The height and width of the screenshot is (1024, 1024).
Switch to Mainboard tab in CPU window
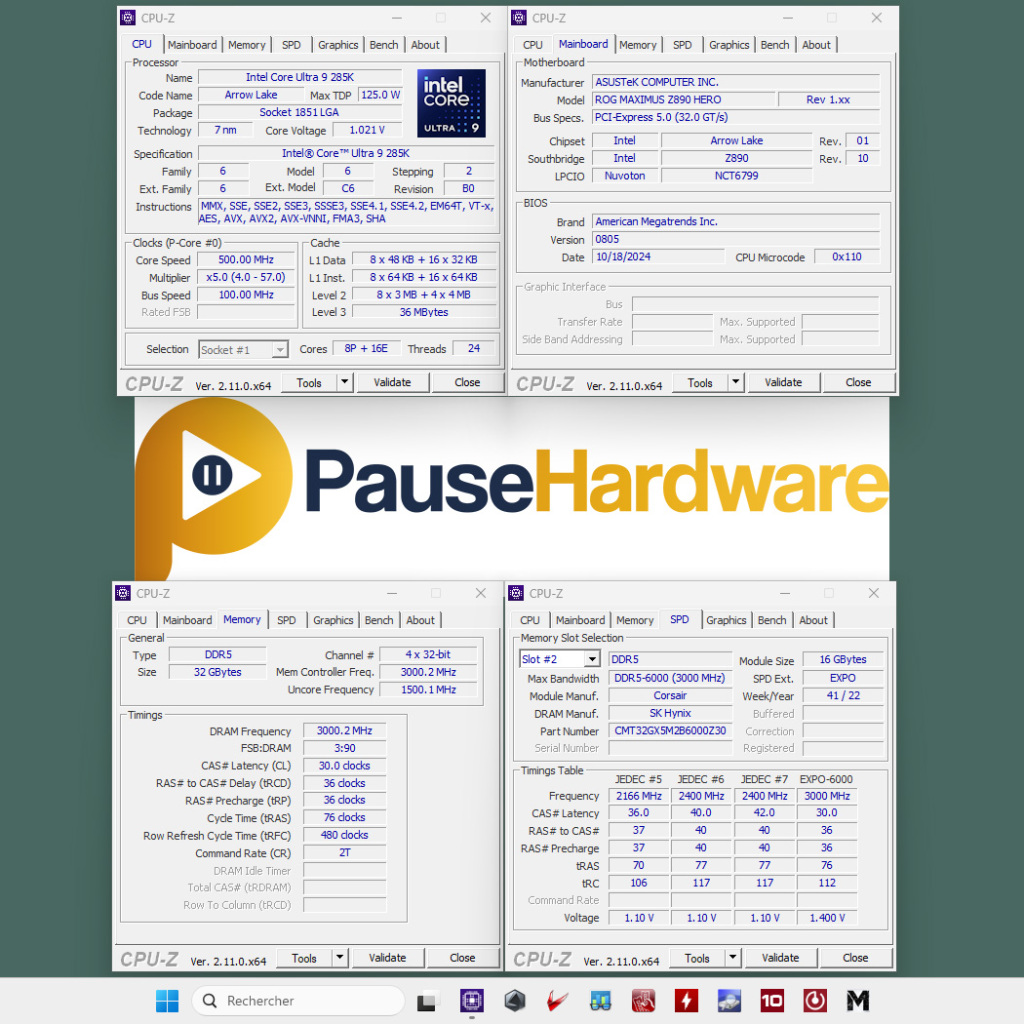tap(192, 44)
